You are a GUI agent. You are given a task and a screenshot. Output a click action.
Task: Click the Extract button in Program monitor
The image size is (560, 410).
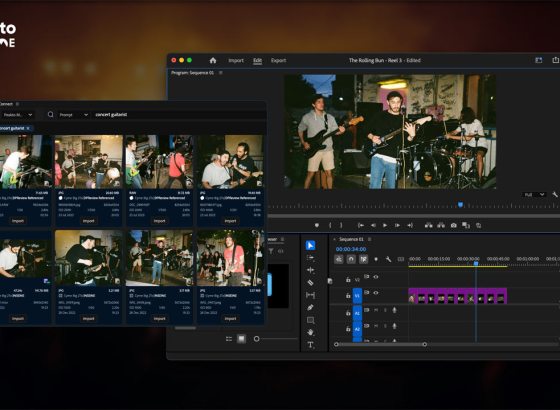pyautogui.click(x=441, y=225)
